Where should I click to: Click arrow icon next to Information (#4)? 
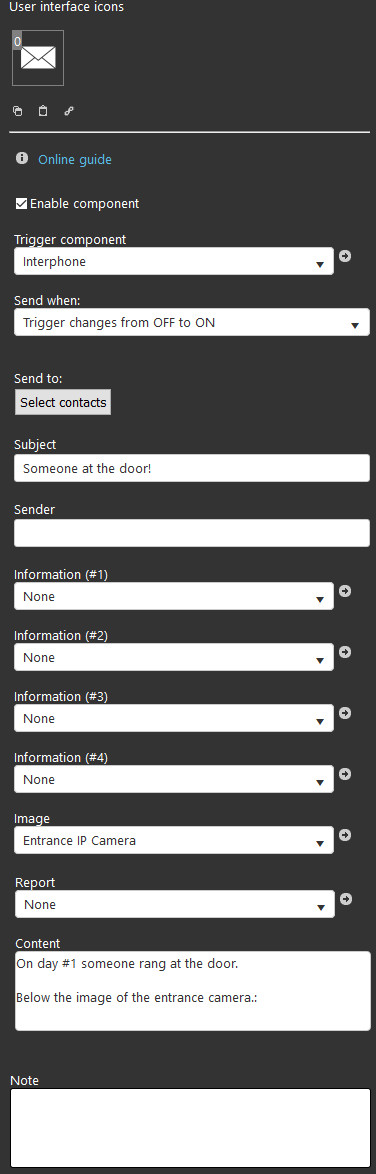coord(345,773)
